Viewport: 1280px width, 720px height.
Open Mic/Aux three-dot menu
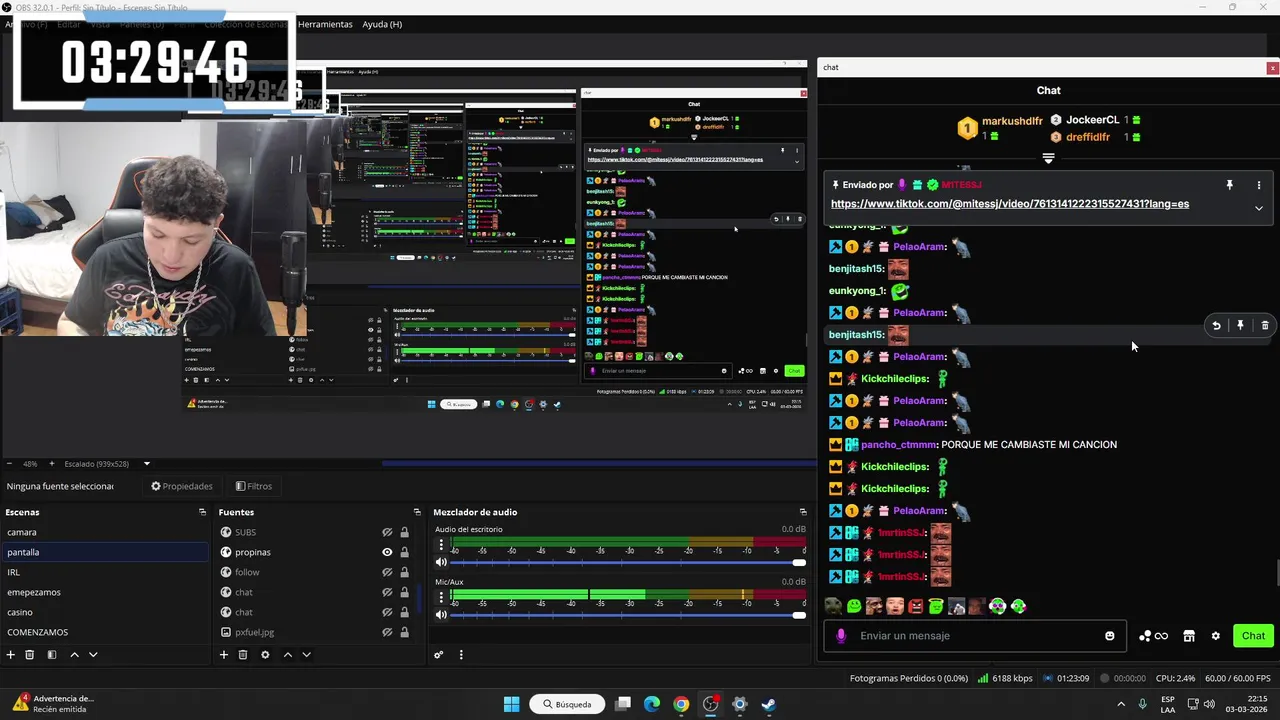pos(441,597)
